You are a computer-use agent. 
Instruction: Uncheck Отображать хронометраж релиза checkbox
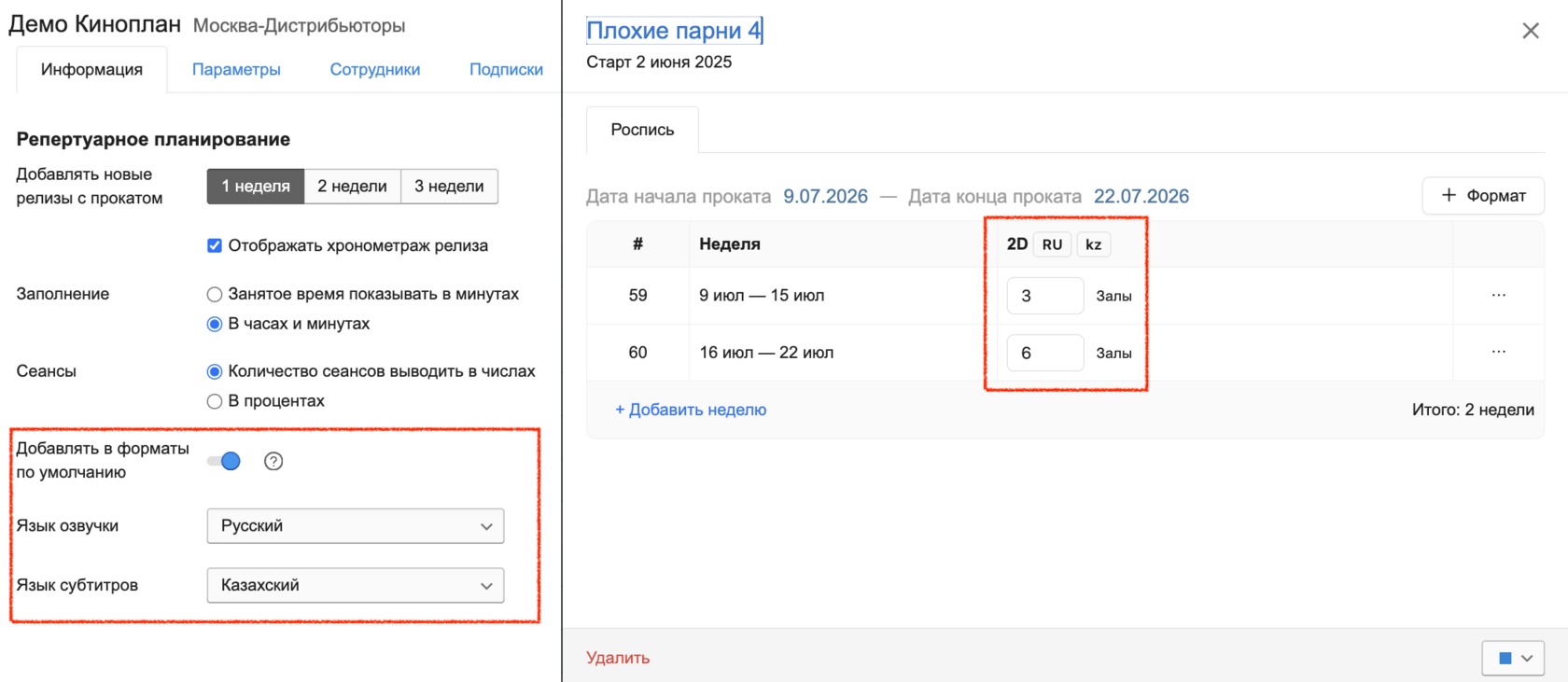point(215,245)
